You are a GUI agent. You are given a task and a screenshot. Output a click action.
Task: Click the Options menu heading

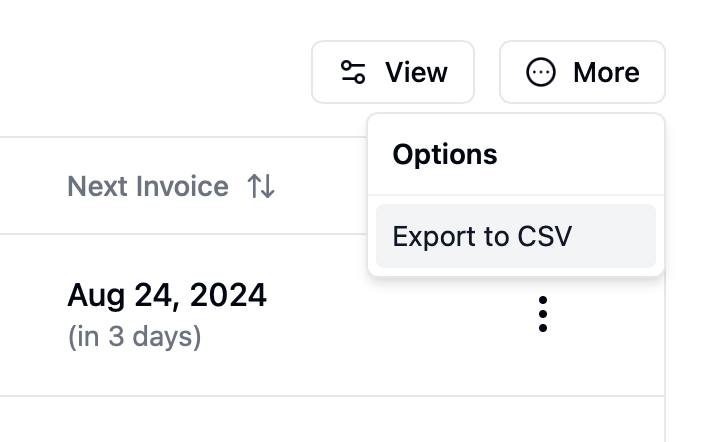coord(445,155)
